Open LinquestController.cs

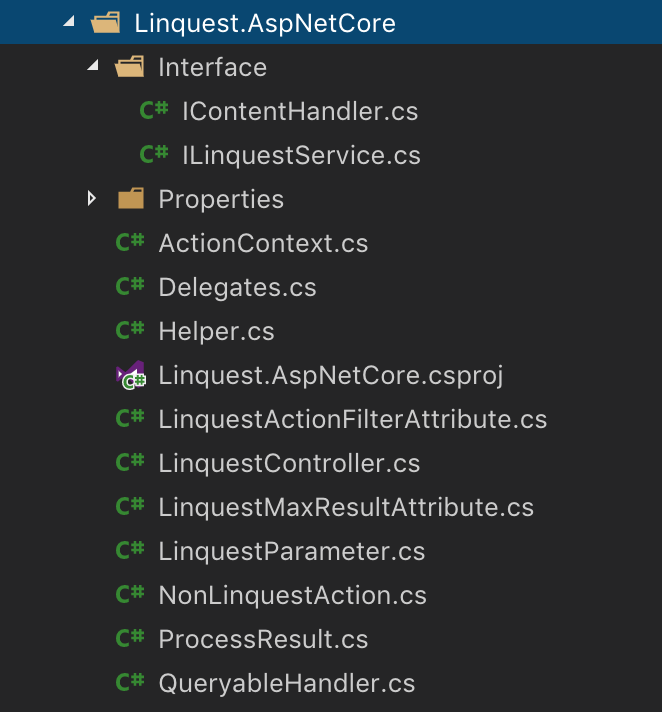coord(289,463)
